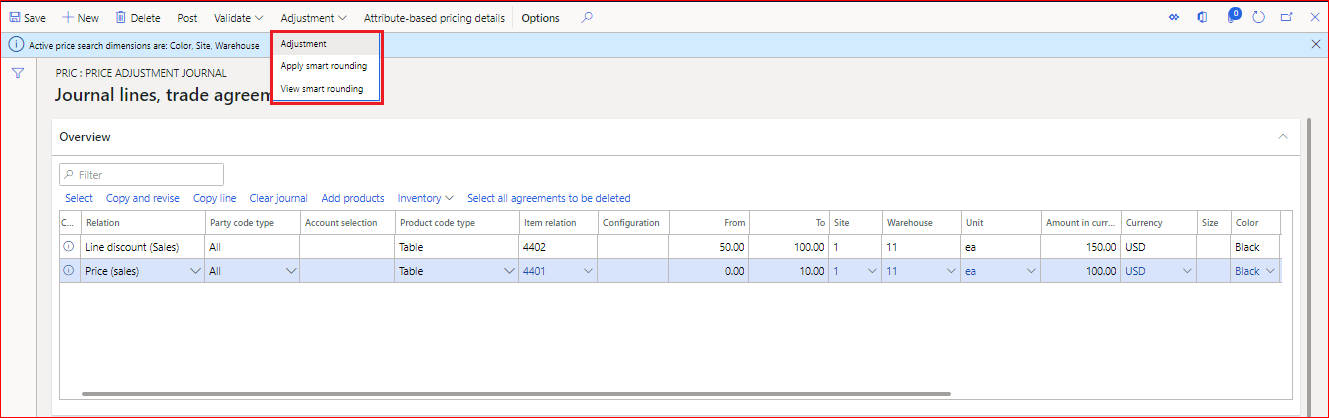Click the Warehouse column header

[921, 222]
